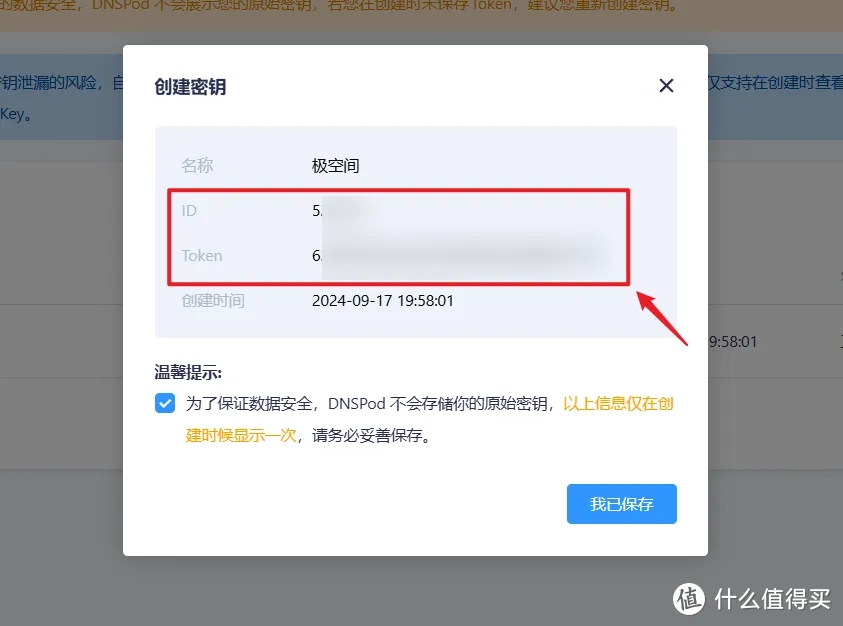The image size is (843, 626).
Task: Click the 什么值得买 watermark text
Action: tap(773, 599)
